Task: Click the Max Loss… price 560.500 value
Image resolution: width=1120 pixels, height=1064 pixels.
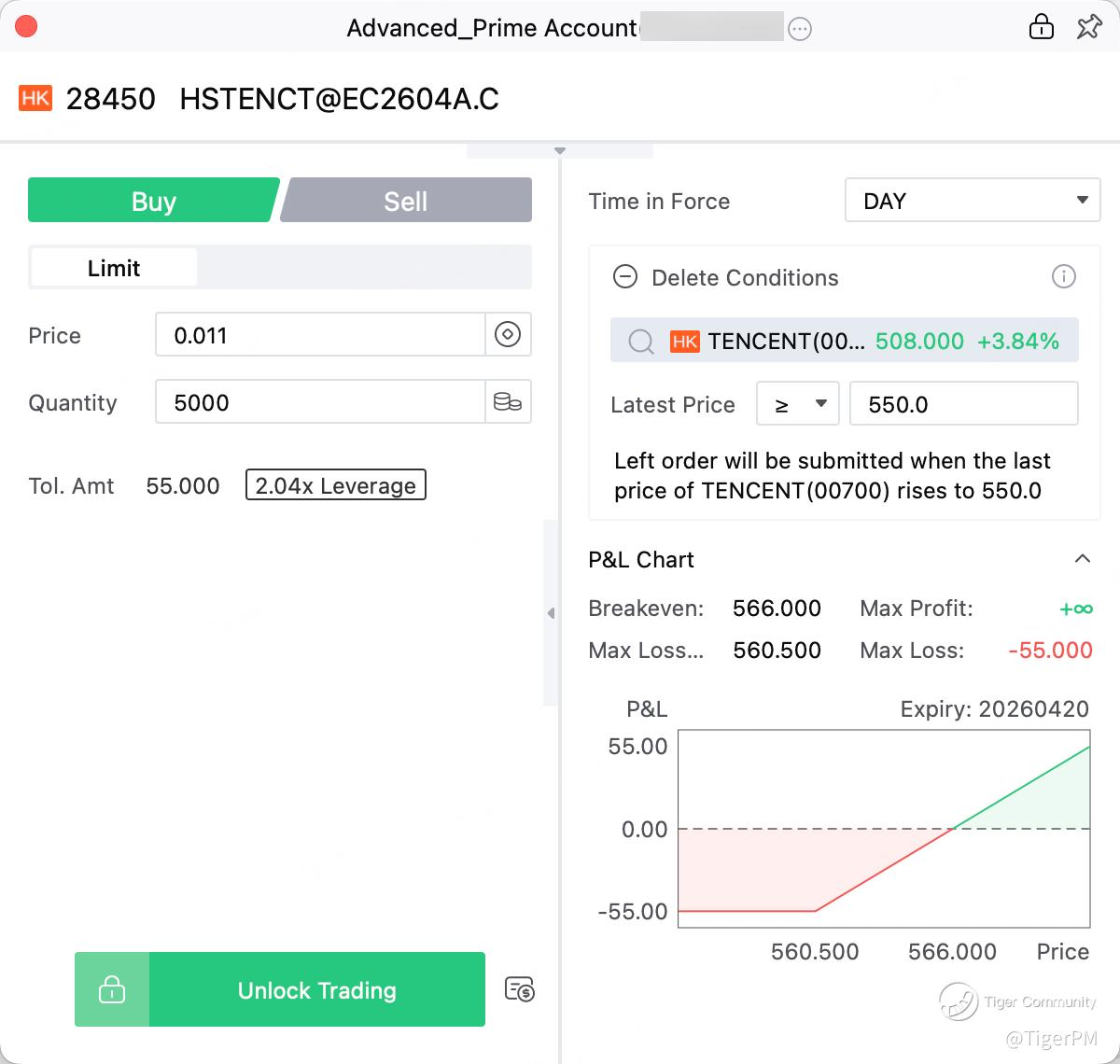Action: 777,650
